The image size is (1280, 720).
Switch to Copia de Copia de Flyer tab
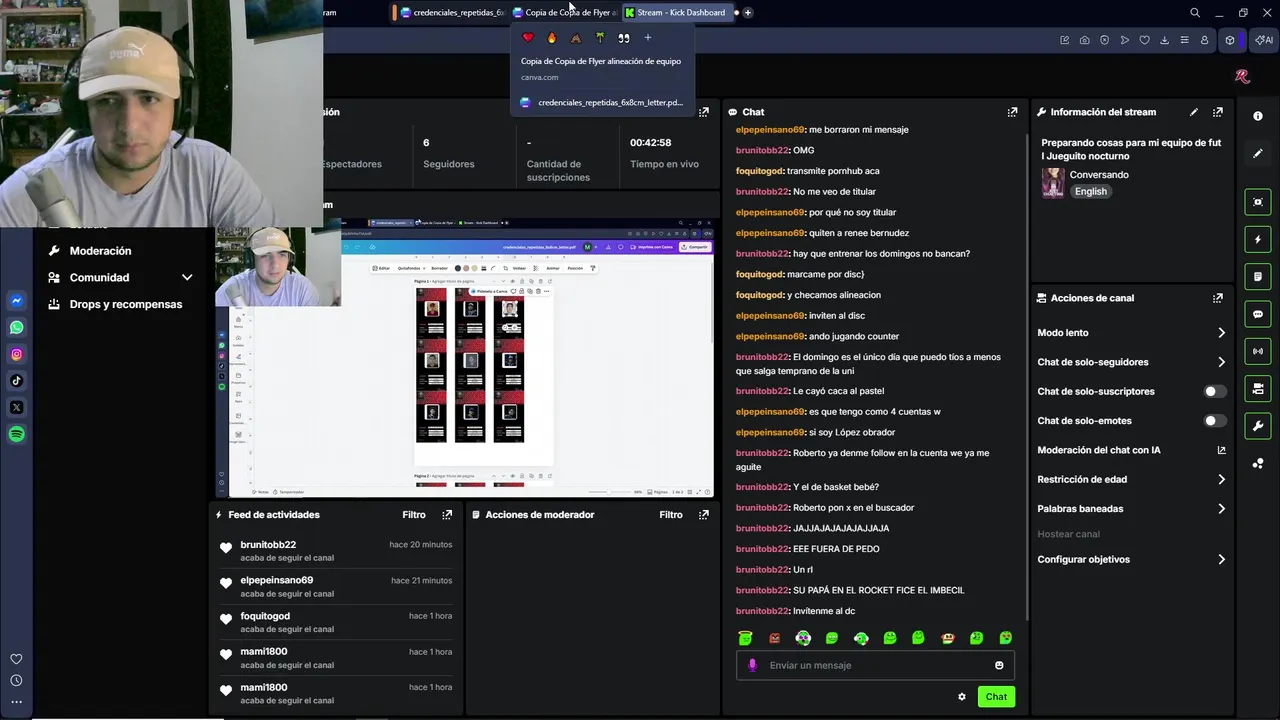point(565,13)
